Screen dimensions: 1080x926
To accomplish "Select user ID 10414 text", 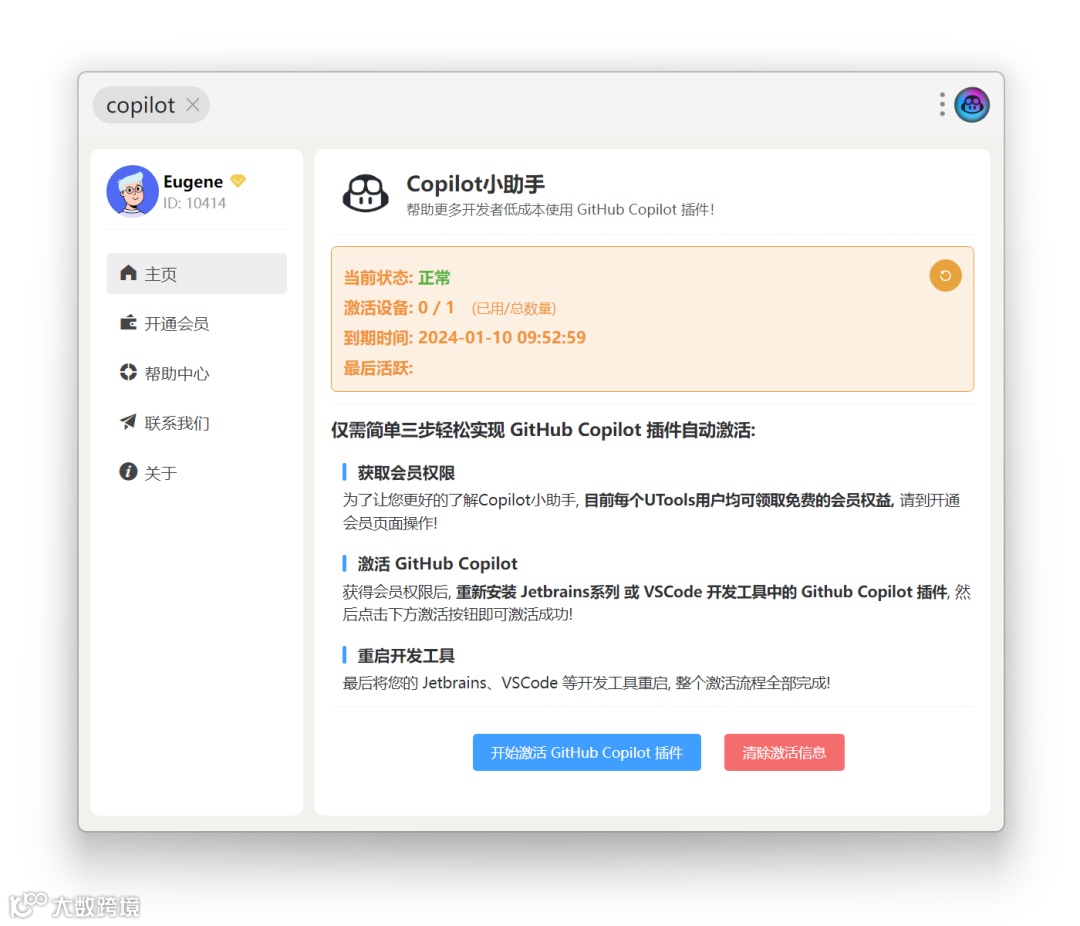I will (x=195, y=203).
